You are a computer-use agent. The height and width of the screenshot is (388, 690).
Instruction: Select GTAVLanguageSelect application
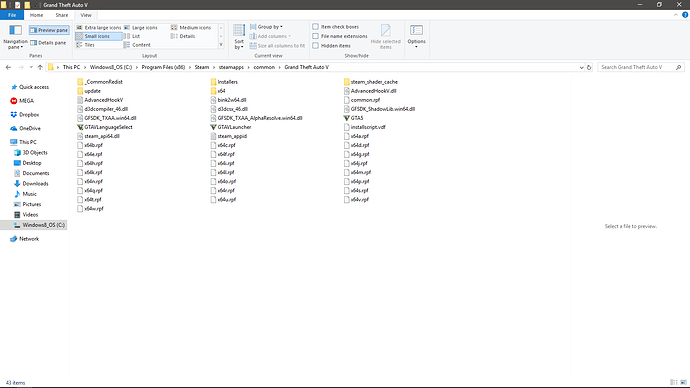(x=105, y=127)
